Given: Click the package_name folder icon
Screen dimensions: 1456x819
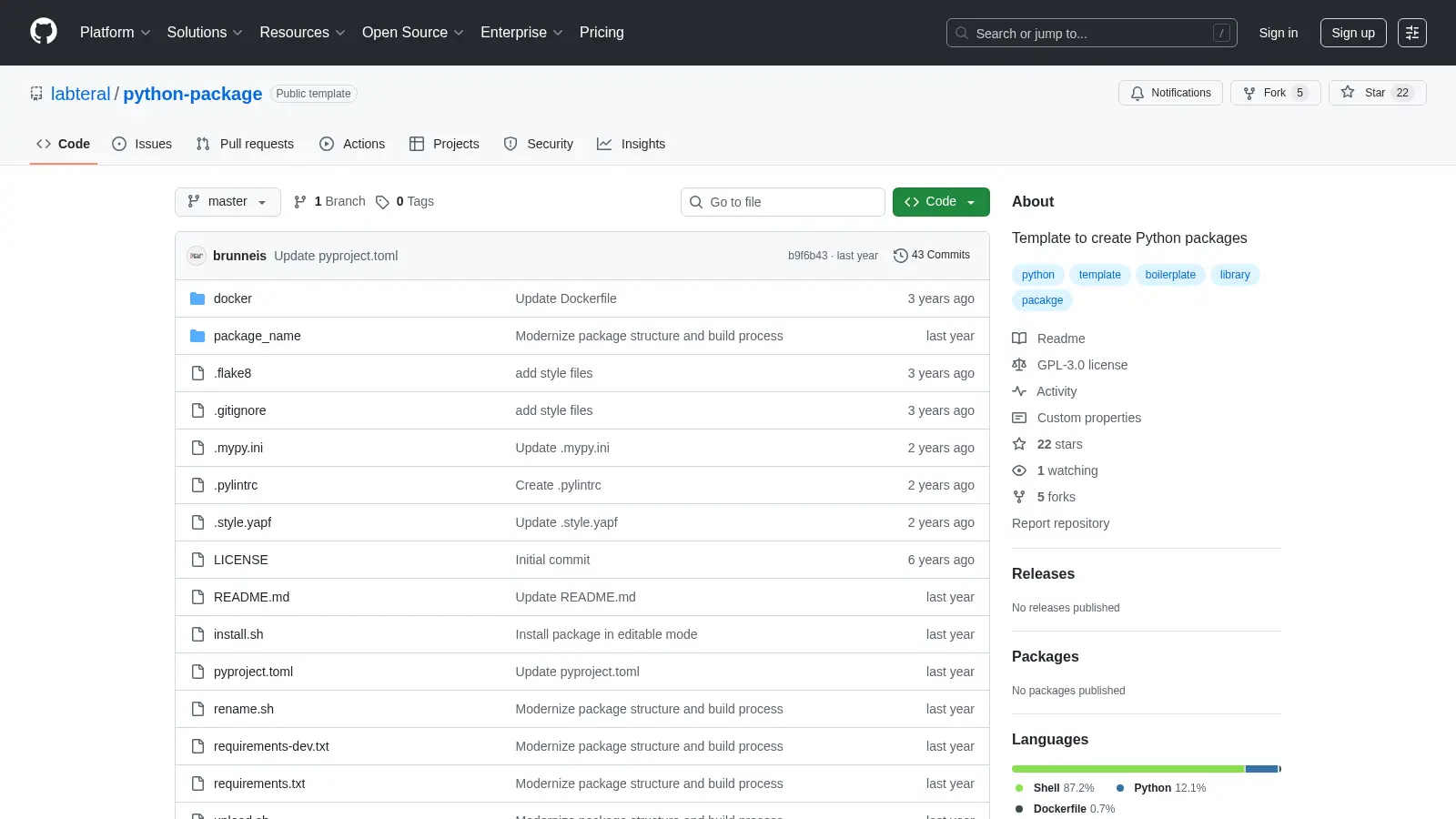Looking at the screenshot, I should (197, 336).
